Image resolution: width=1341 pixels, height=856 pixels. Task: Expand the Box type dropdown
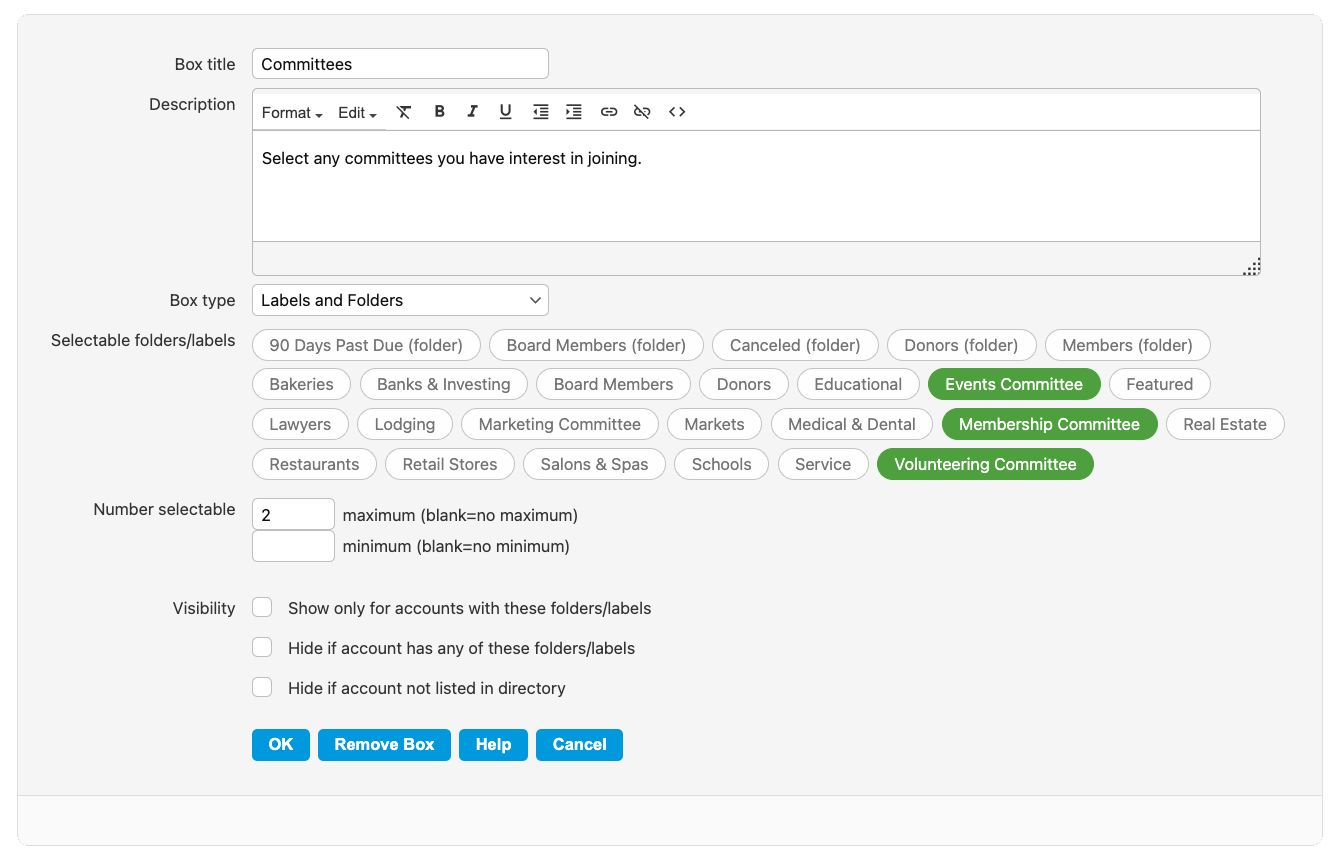pos(400,300)
